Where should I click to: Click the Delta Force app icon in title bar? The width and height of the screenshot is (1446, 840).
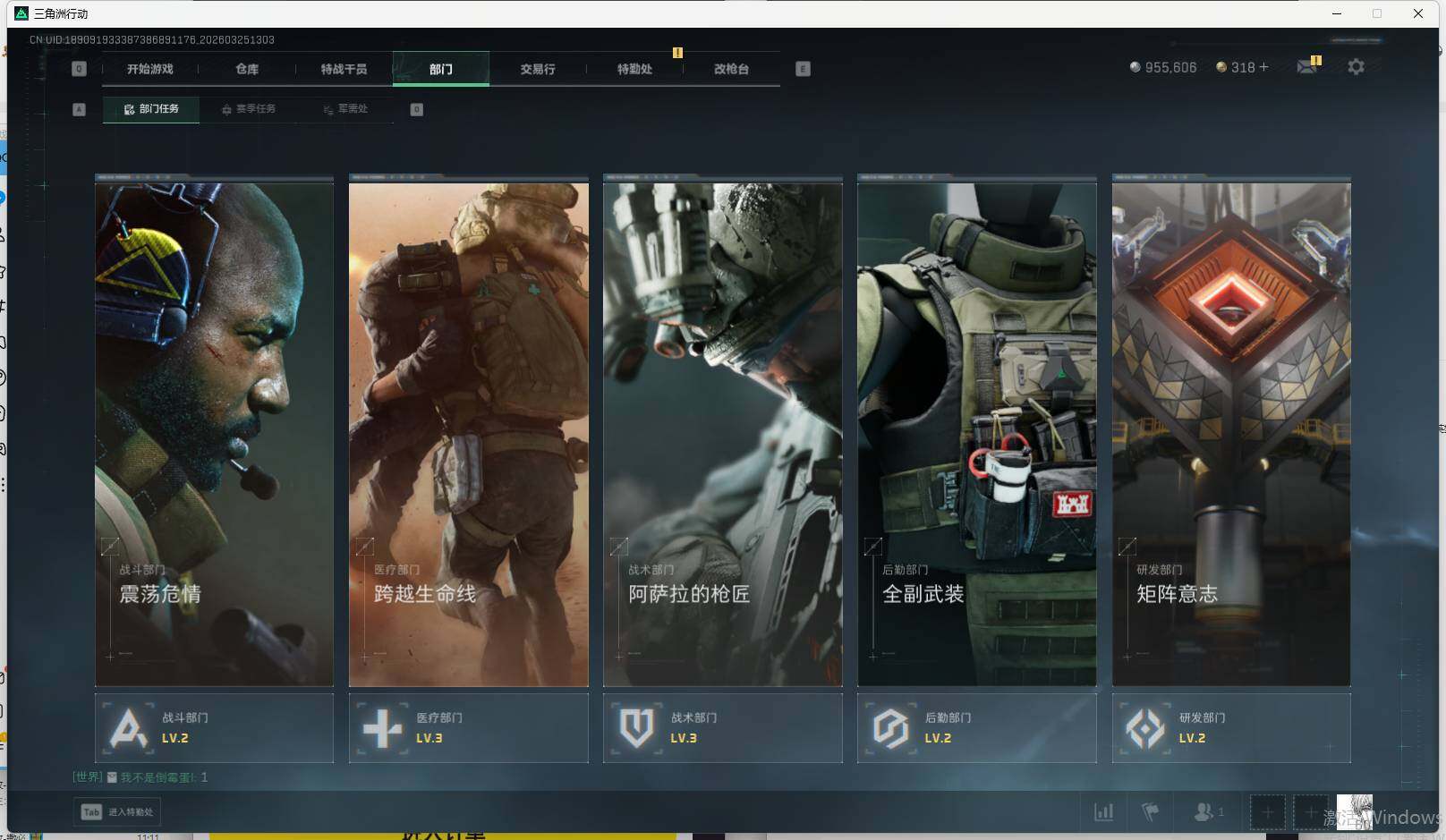click(x=21, y=13)
